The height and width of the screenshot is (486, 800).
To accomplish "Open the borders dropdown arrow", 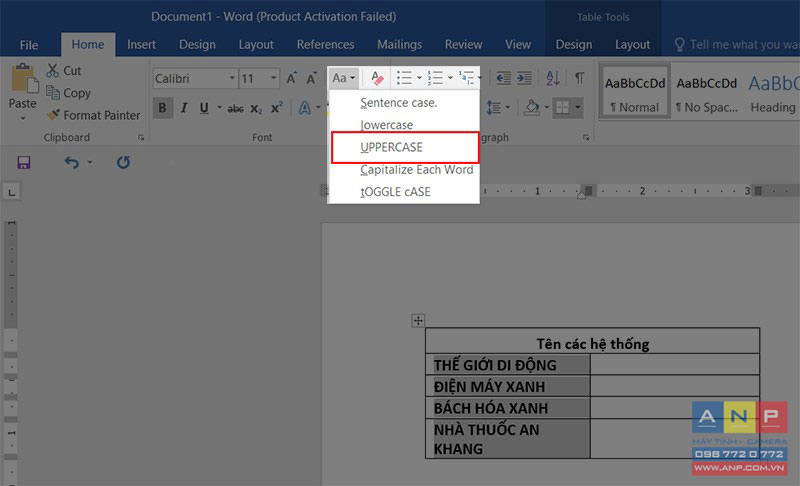I will 578,108.
